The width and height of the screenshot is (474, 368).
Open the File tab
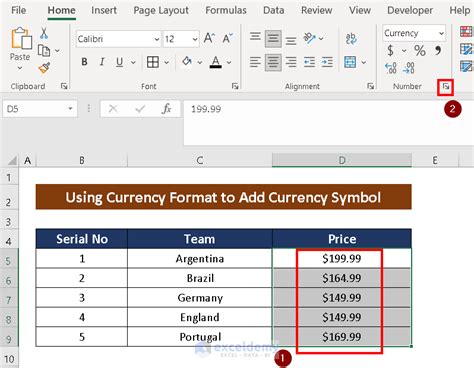[18, 10]
